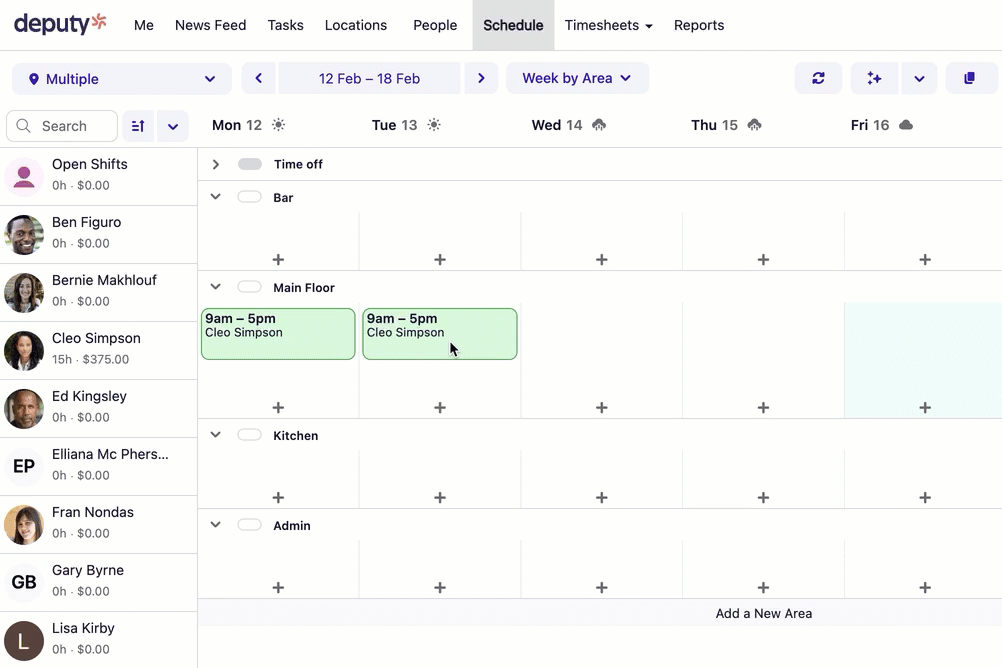This screenshot has width=1002, height=668.
Task: Click the 12 Feb – 18 Feb date range
Action: (x=369, y=78)
